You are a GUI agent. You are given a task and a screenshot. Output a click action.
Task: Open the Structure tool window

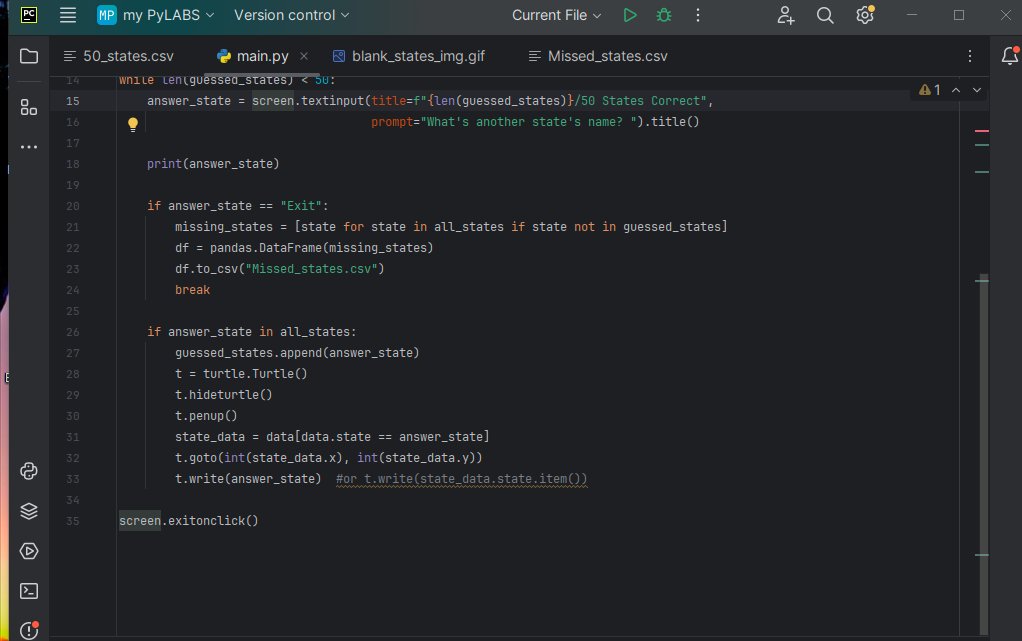(29, 107)
